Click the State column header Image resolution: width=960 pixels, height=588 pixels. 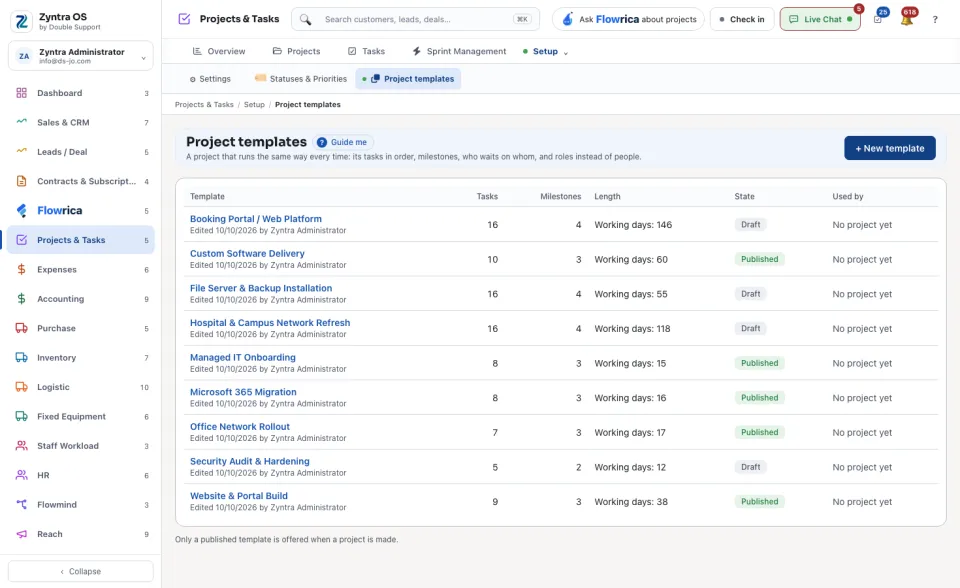[x=744, y=197]
